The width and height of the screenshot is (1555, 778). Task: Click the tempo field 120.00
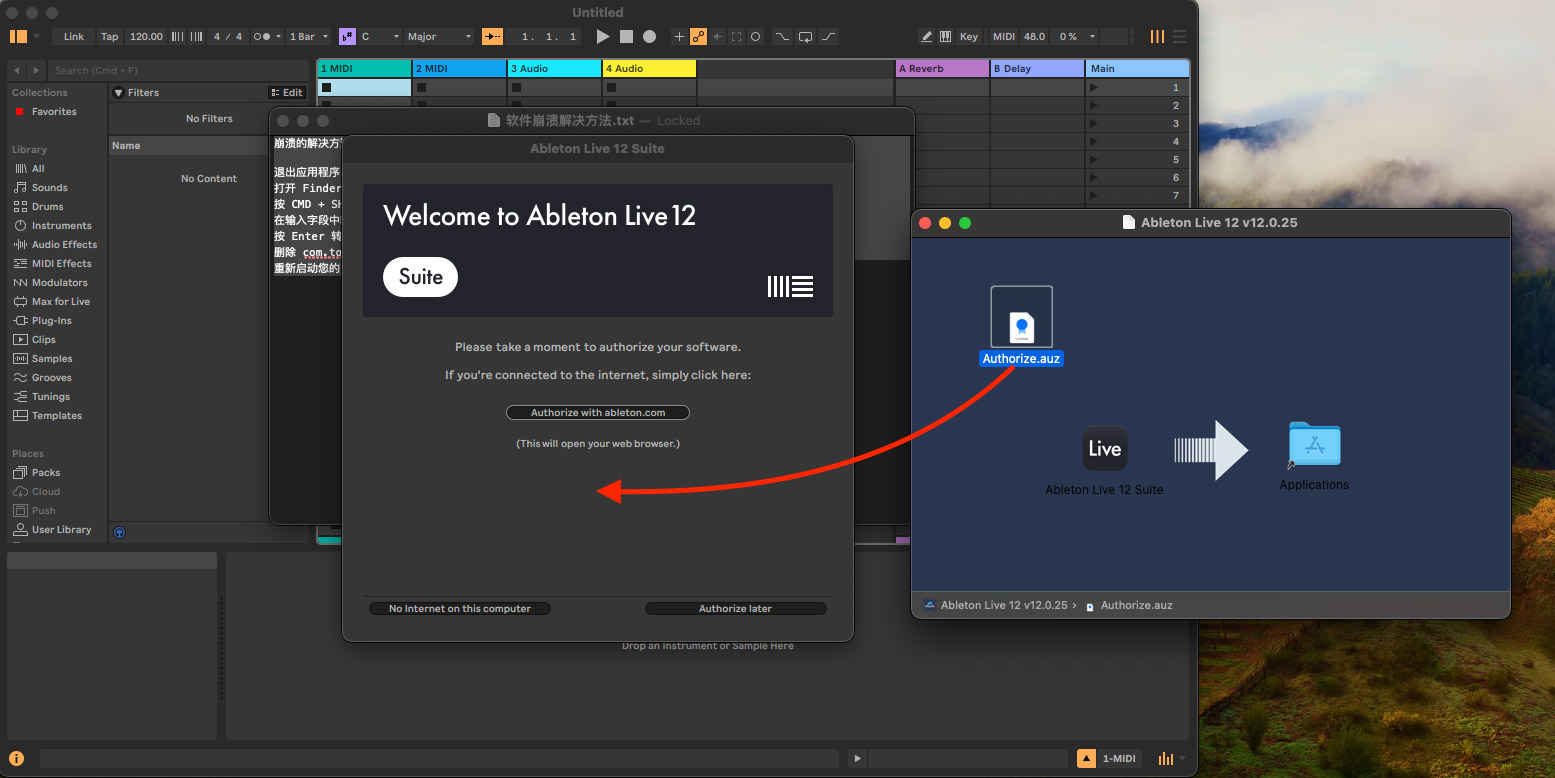click(146, 36)
